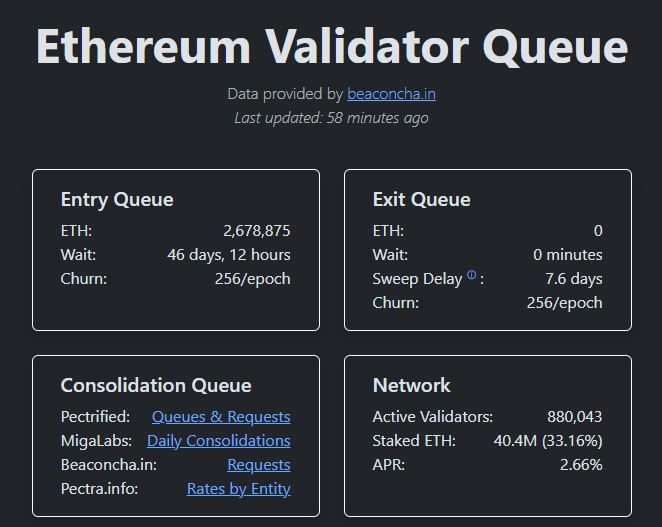Click the Entry Queue card title
The image size is (662, 527).
117,199
